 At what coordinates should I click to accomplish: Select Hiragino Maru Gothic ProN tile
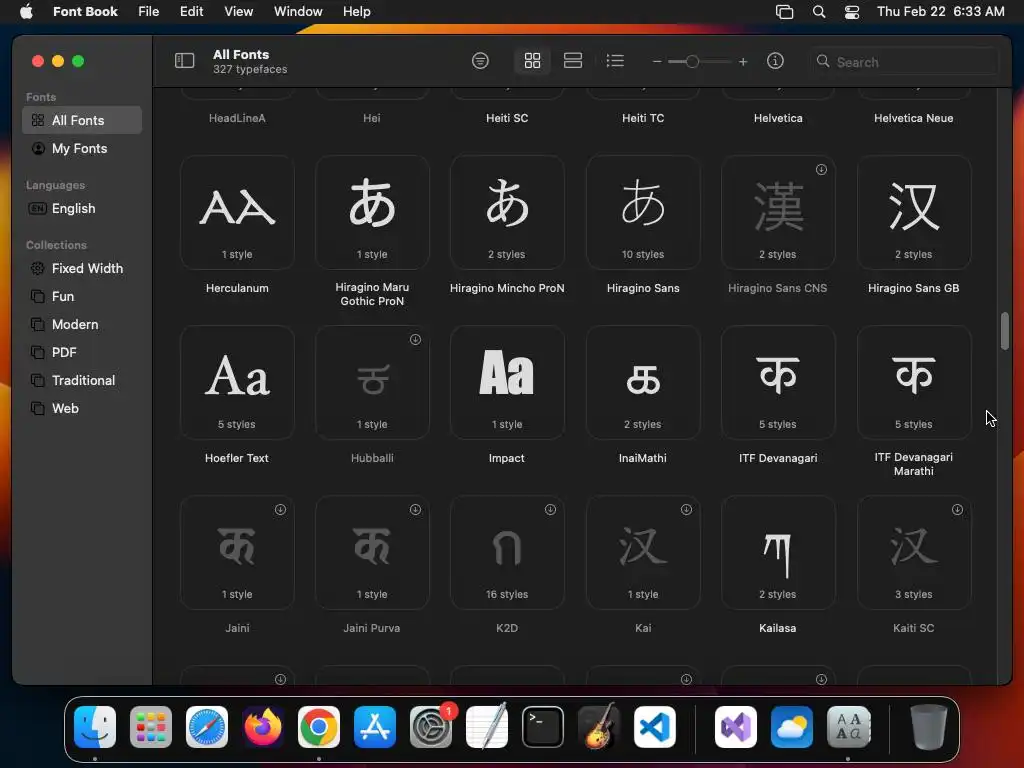372,212
